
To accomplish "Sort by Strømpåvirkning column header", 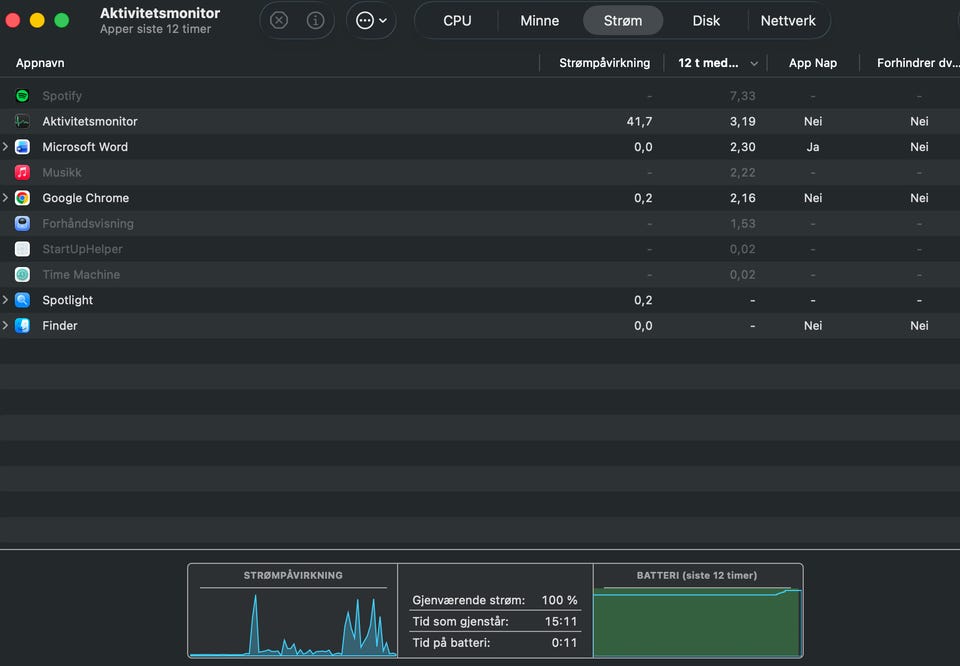I will pyautogui.click(x=604, y=63).
